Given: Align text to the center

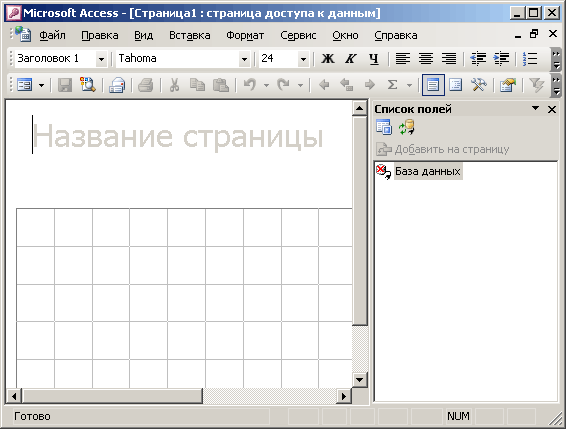Looking at the screenshot, I should coord(426,58).
